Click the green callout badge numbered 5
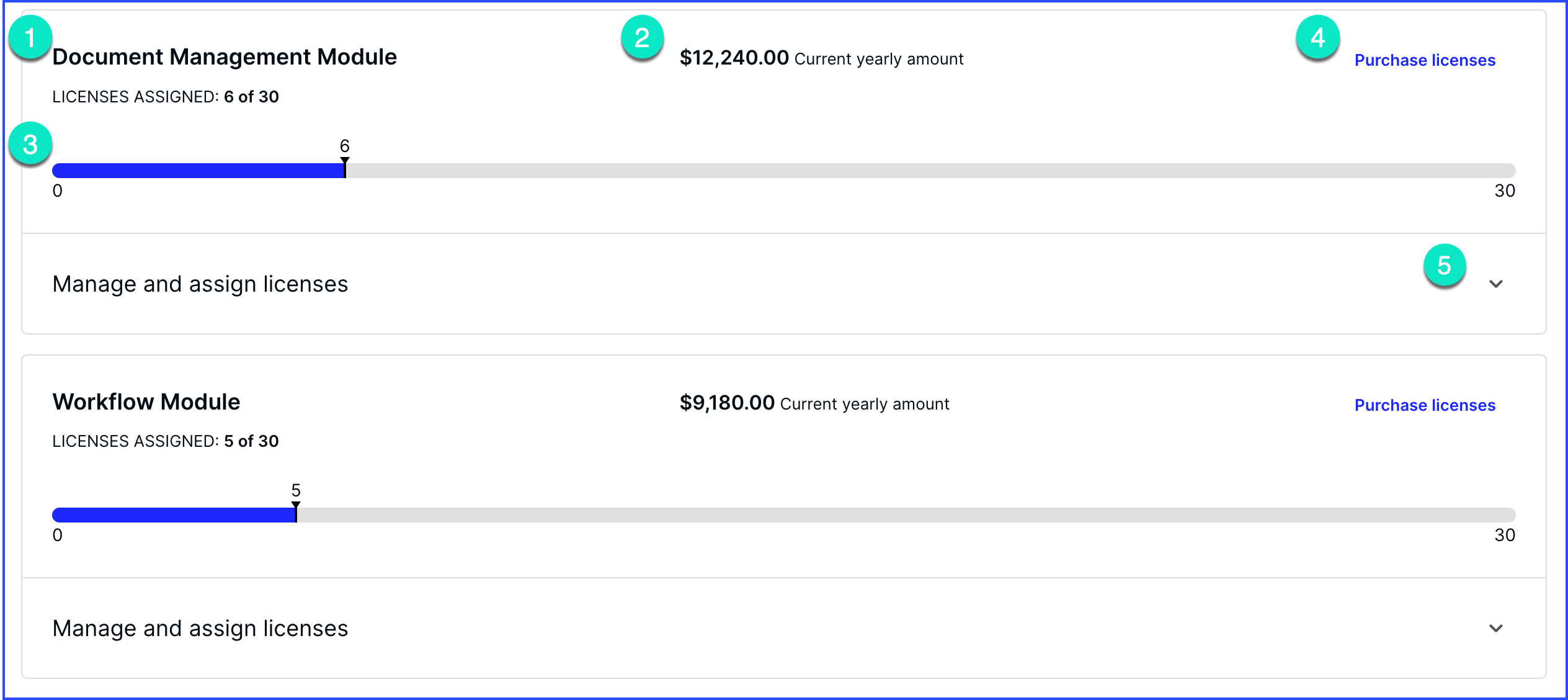 [1444, 266]
